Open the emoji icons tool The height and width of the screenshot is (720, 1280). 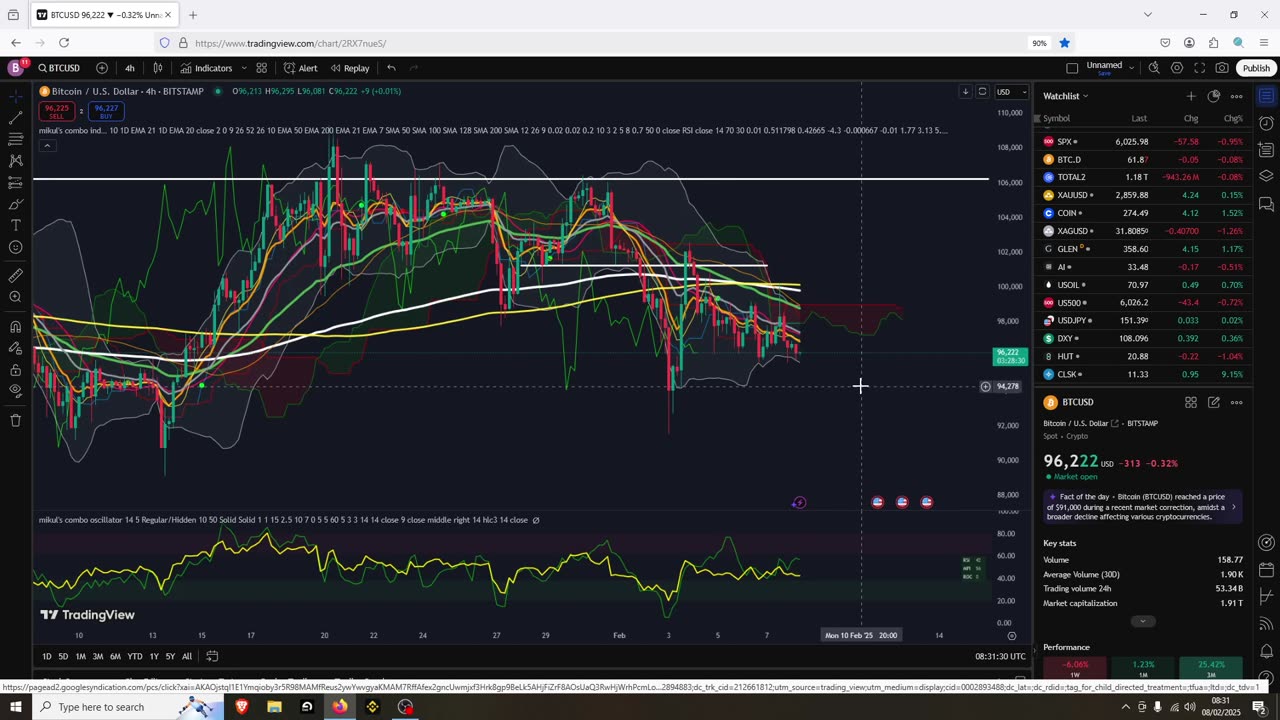[15, 247]
